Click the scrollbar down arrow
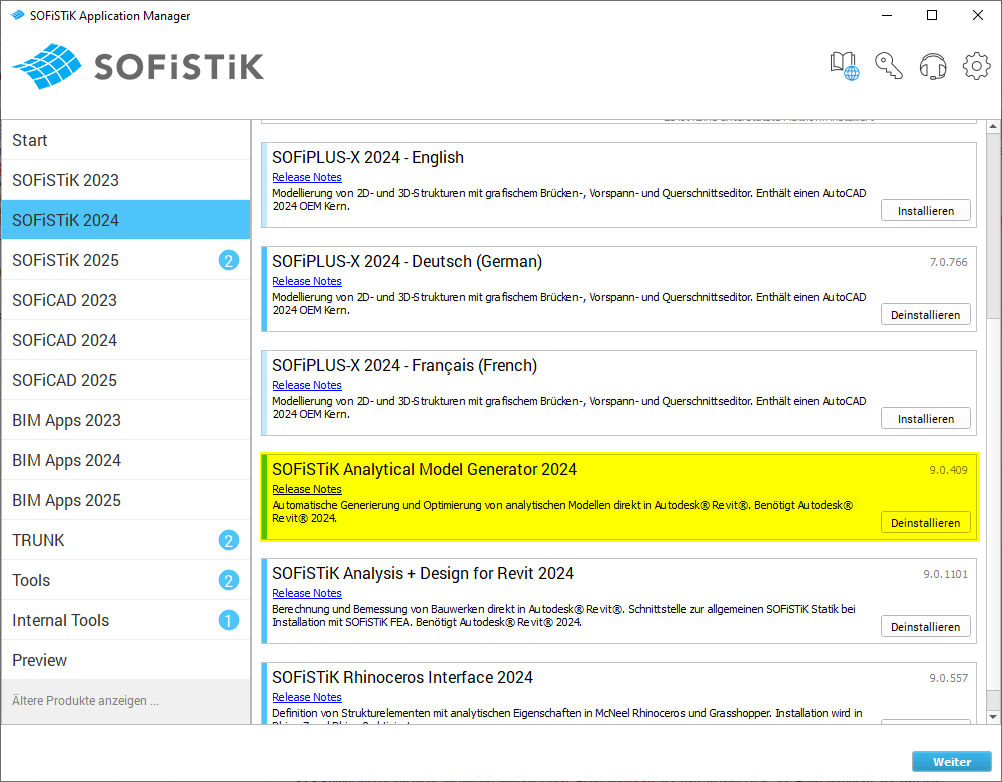This screenshot has height=782, width=1002. [993, 717]
